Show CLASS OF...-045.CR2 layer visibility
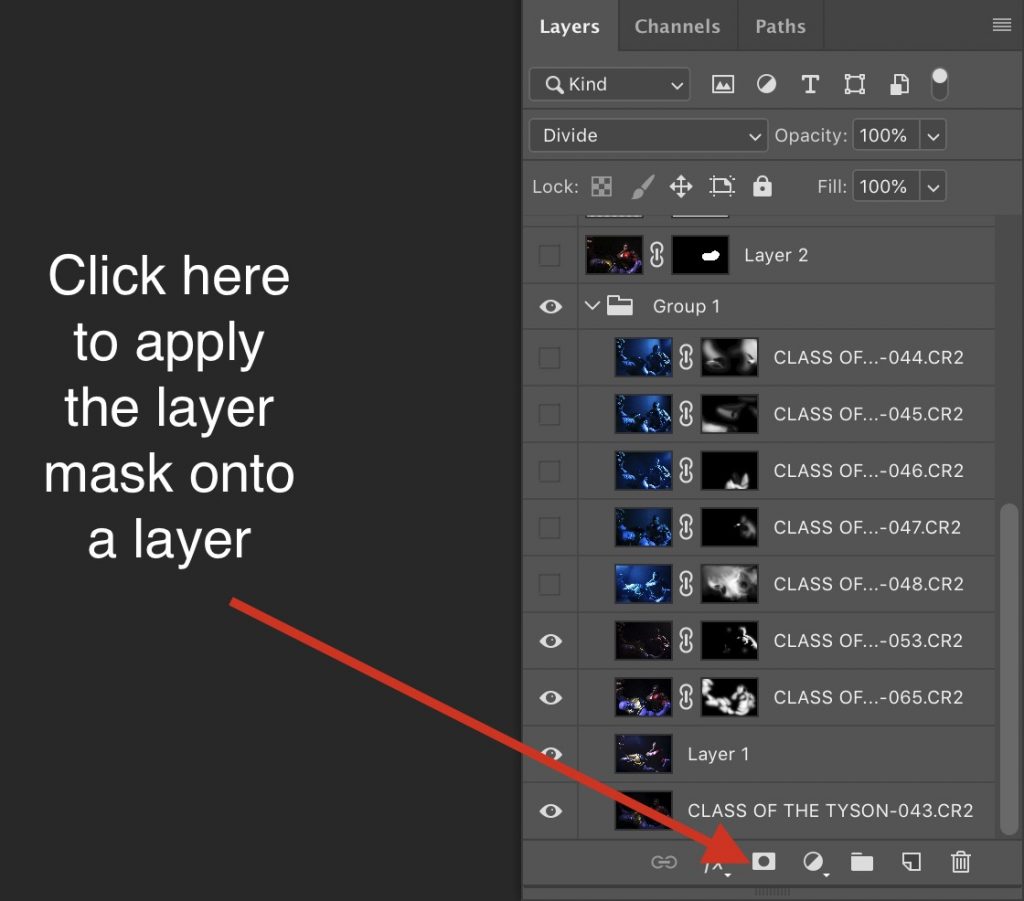This screenshot has width=1024, height=901. tap(549, 414)
